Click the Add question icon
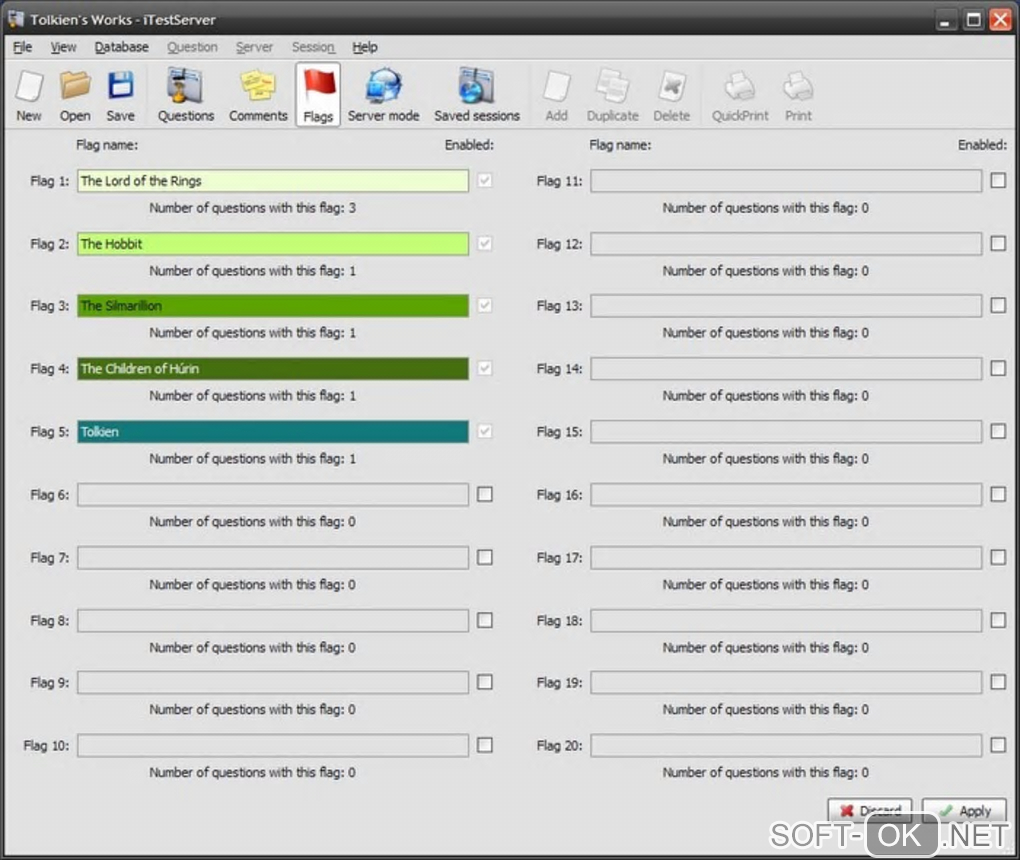The image size is (1020, 860). click(556, 96)
